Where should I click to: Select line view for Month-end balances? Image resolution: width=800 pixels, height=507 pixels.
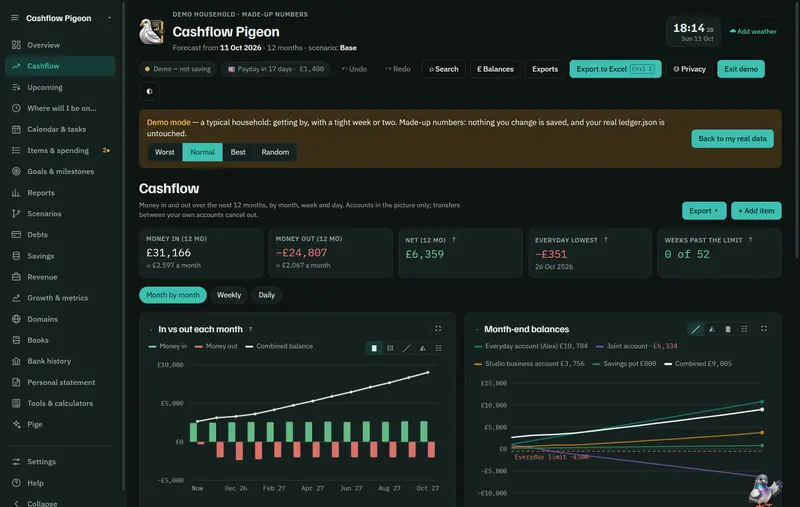pos(695,329)
